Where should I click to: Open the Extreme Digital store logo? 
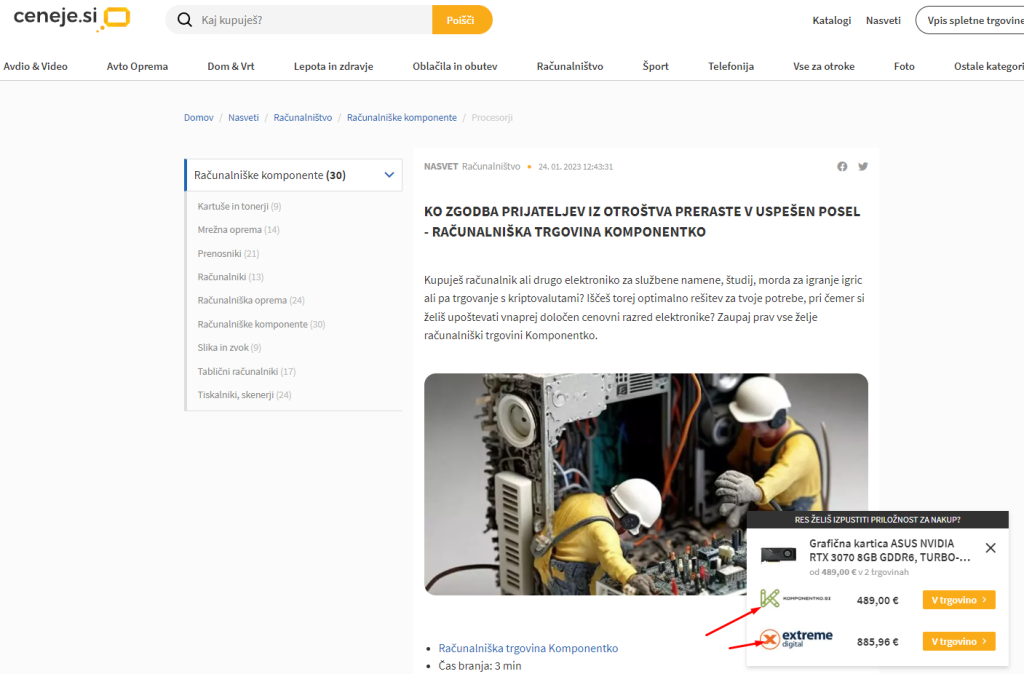(796, 639)
